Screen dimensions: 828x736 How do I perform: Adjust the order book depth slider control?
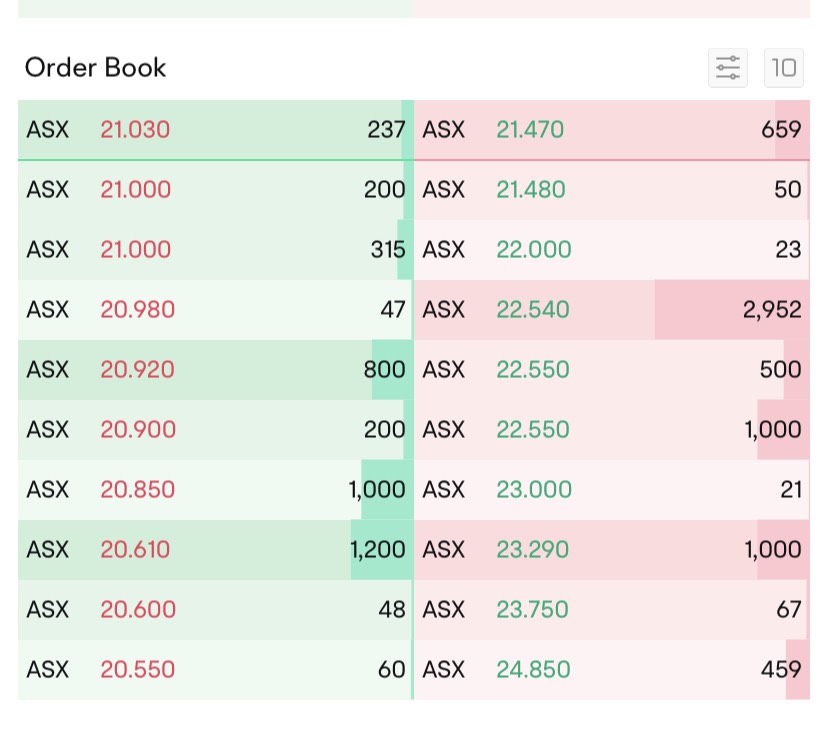coord(728,68)
